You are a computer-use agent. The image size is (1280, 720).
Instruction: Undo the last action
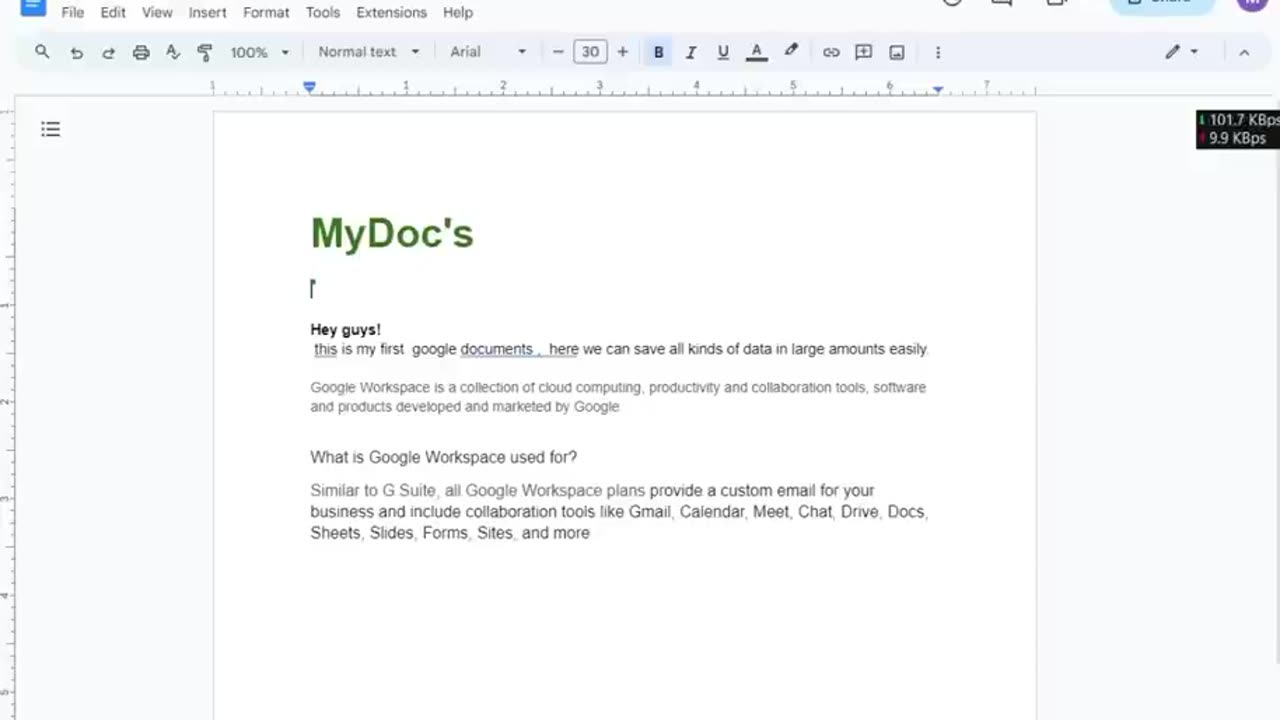pyautogui.click(x=76, y=52)
